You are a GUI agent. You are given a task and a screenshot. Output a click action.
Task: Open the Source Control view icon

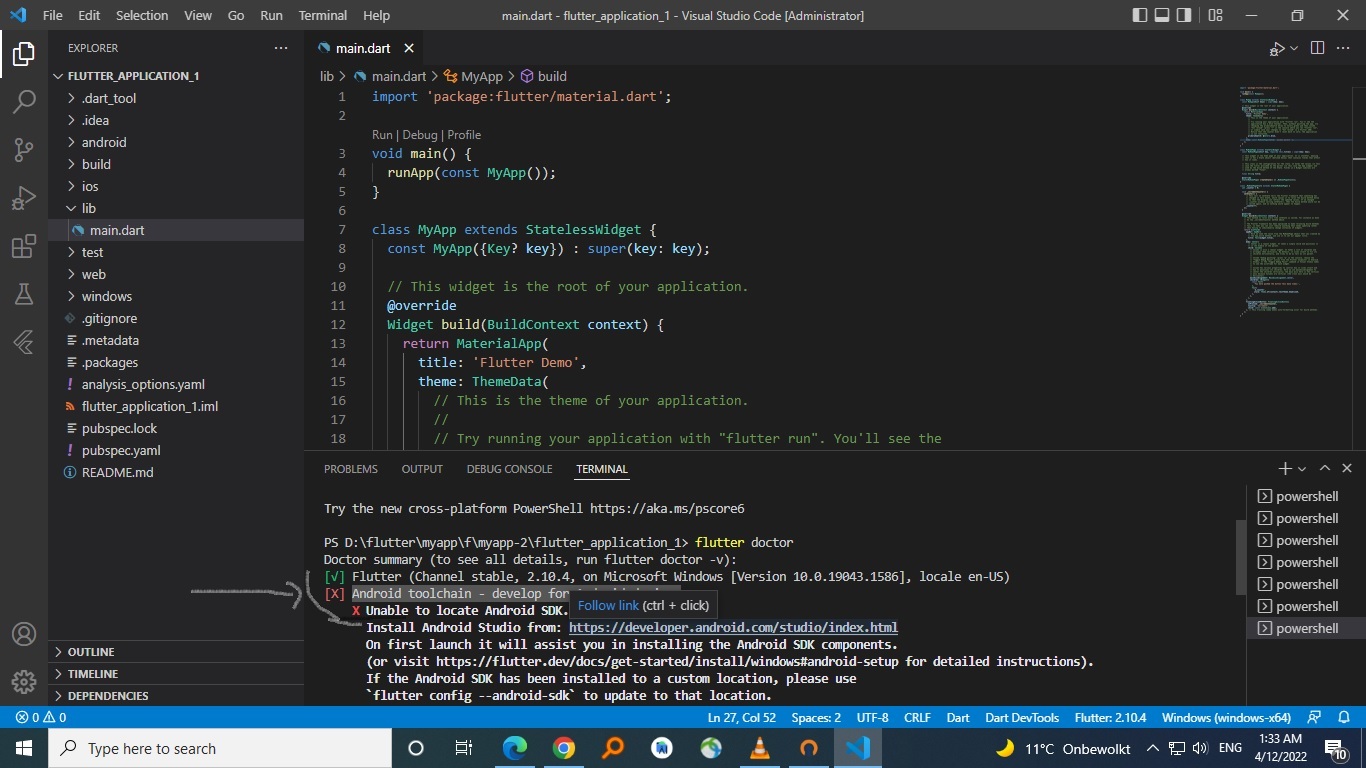24,150
